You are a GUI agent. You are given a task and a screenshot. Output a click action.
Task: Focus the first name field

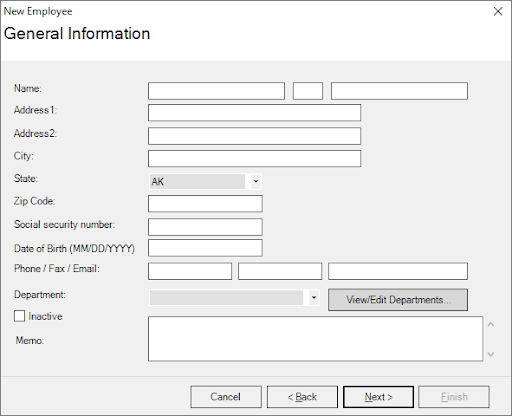pos(216,91)
